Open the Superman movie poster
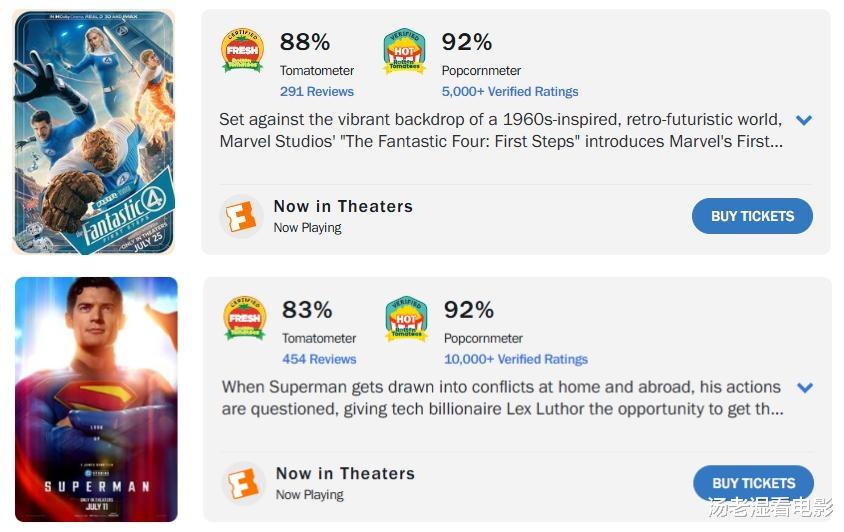The image size is (844, 532). 96,399
